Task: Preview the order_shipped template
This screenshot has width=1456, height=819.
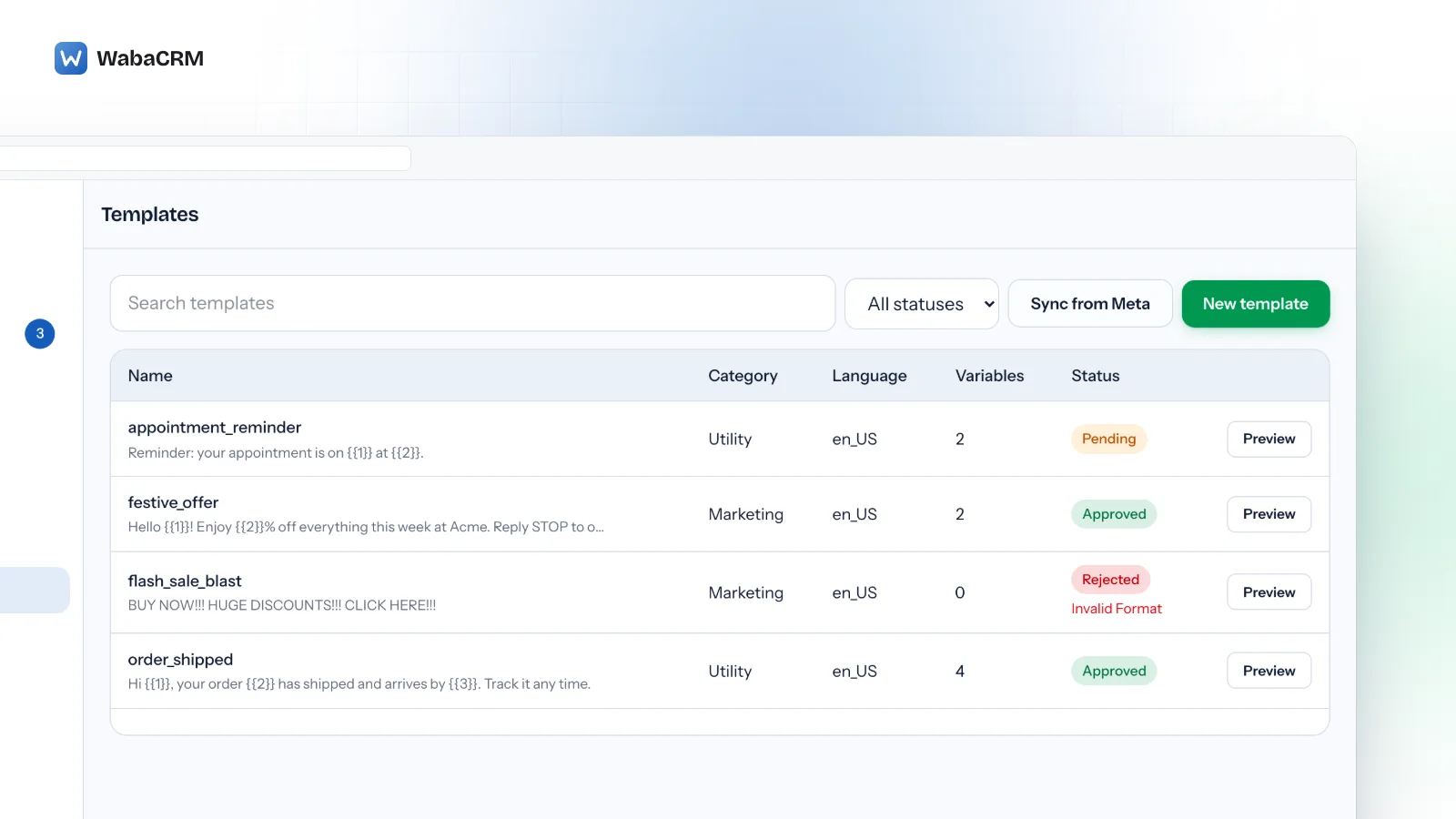Action: tap(1269, 671)
